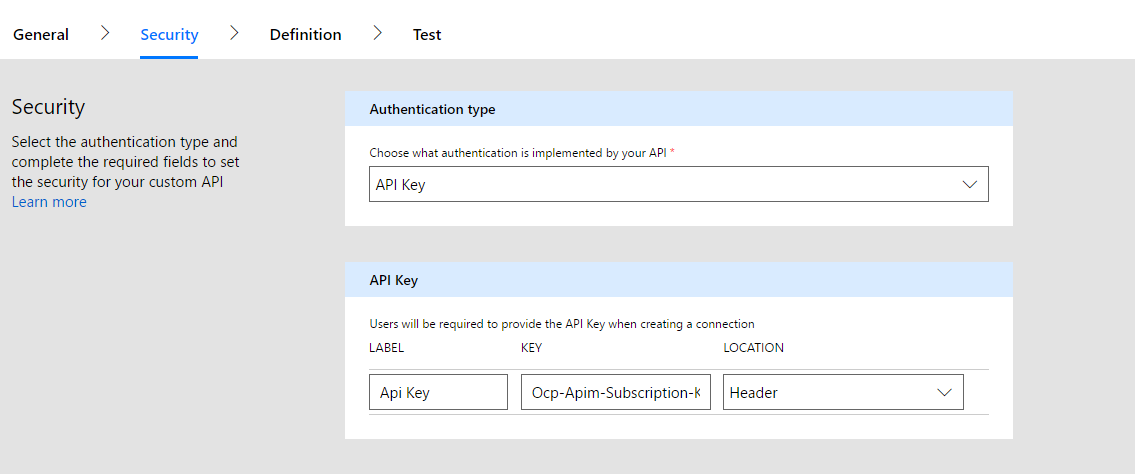
Task: Click the chevron between General and Security
Action: pyautogui.click(x=105, y=33)
